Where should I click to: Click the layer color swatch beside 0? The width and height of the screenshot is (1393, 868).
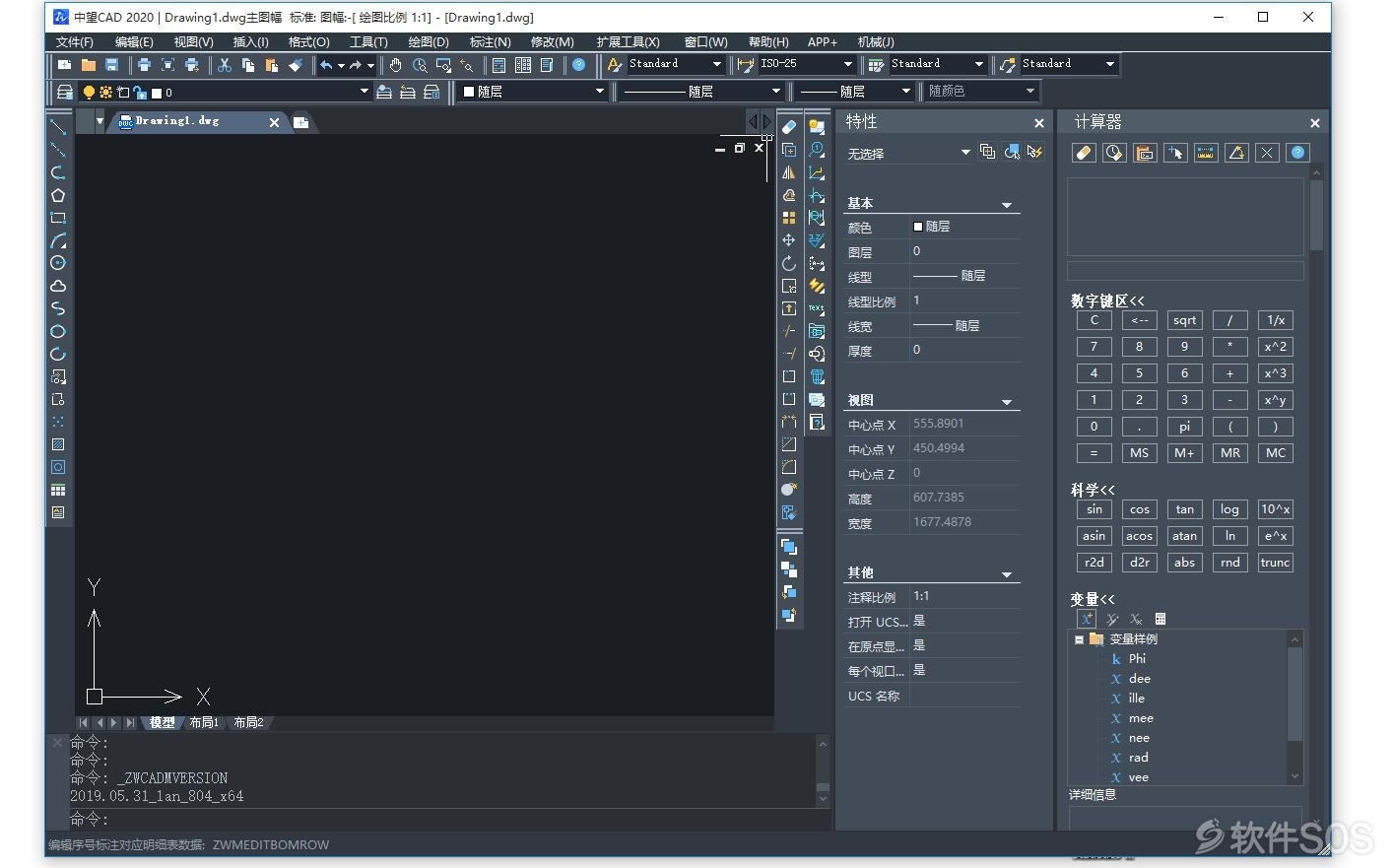pos(156,93)
